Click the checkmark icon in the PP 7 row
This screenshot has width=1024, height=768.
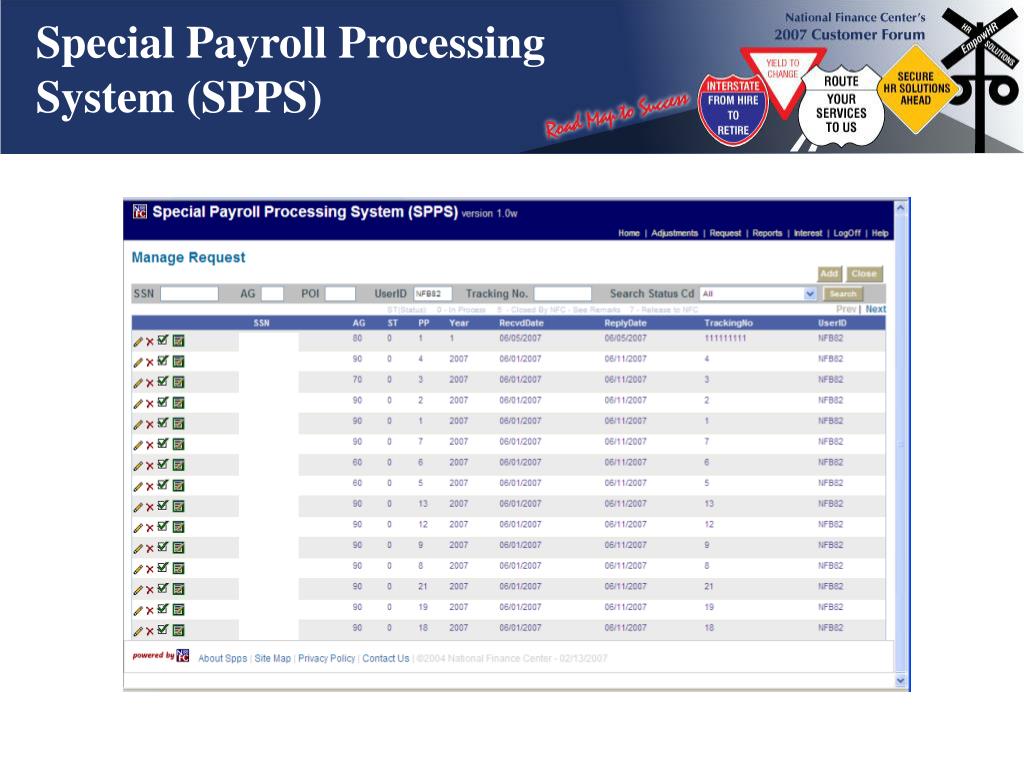[x=163, y=443]
